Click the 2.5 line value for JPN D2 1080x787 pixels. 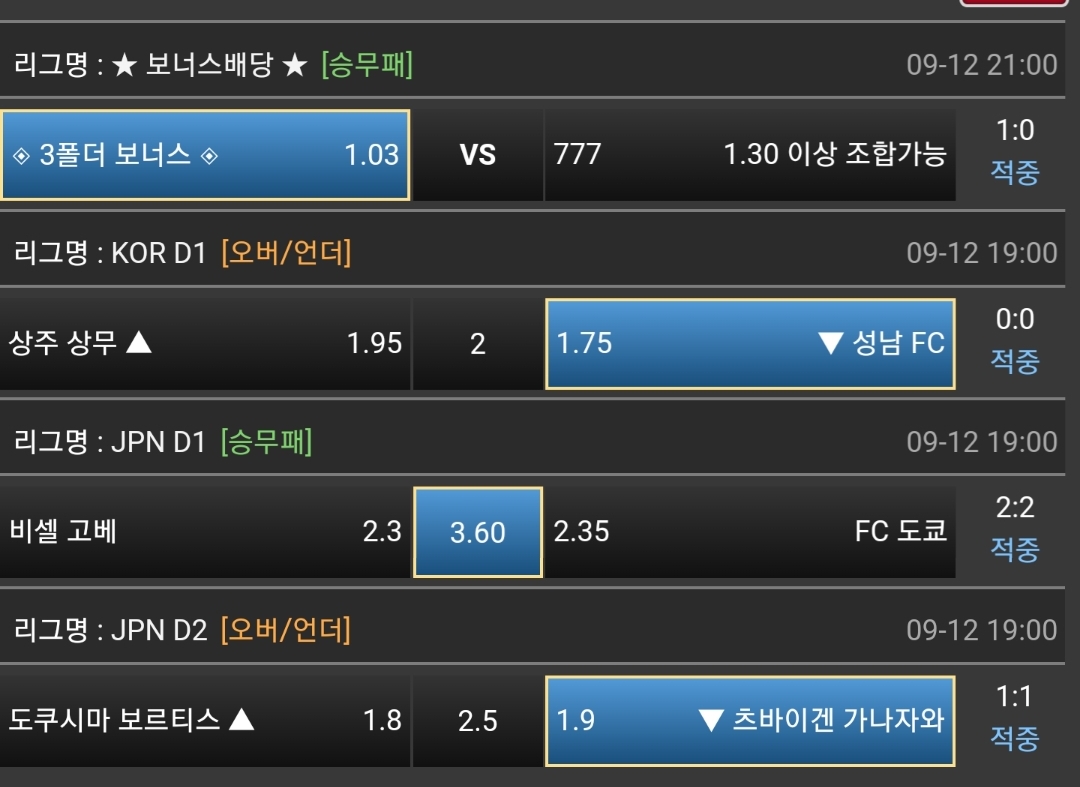click(477, 720)
